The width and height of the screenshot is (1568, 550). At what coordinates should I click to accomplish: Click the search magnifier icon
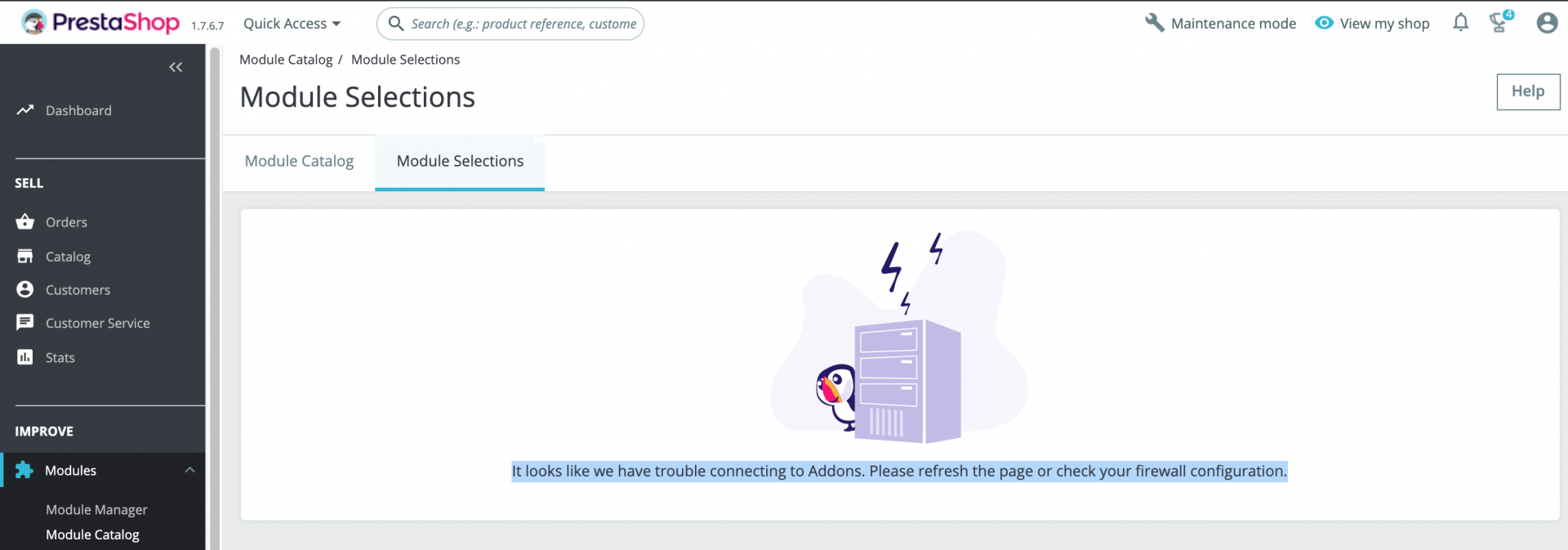coord(396,24)
